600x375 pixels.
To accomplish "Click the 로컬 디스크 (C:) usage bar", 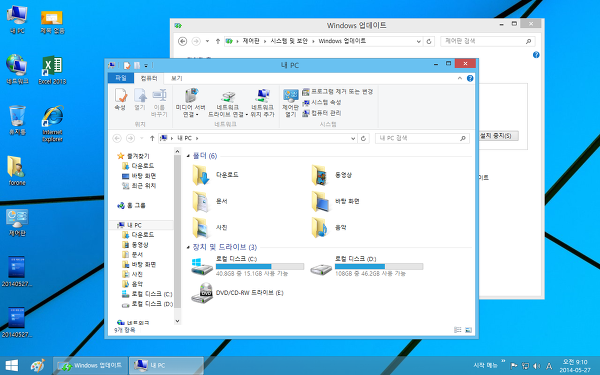I will 260,266.
